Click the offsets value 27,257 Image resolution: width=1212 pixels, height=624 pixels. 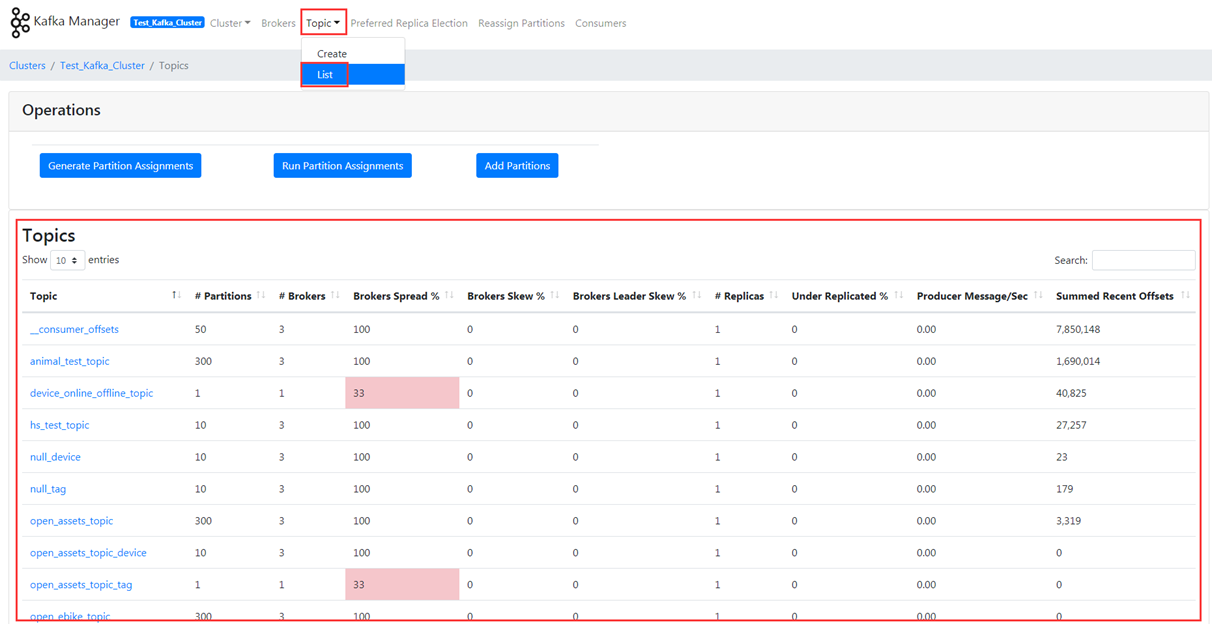coord(1071,425)
